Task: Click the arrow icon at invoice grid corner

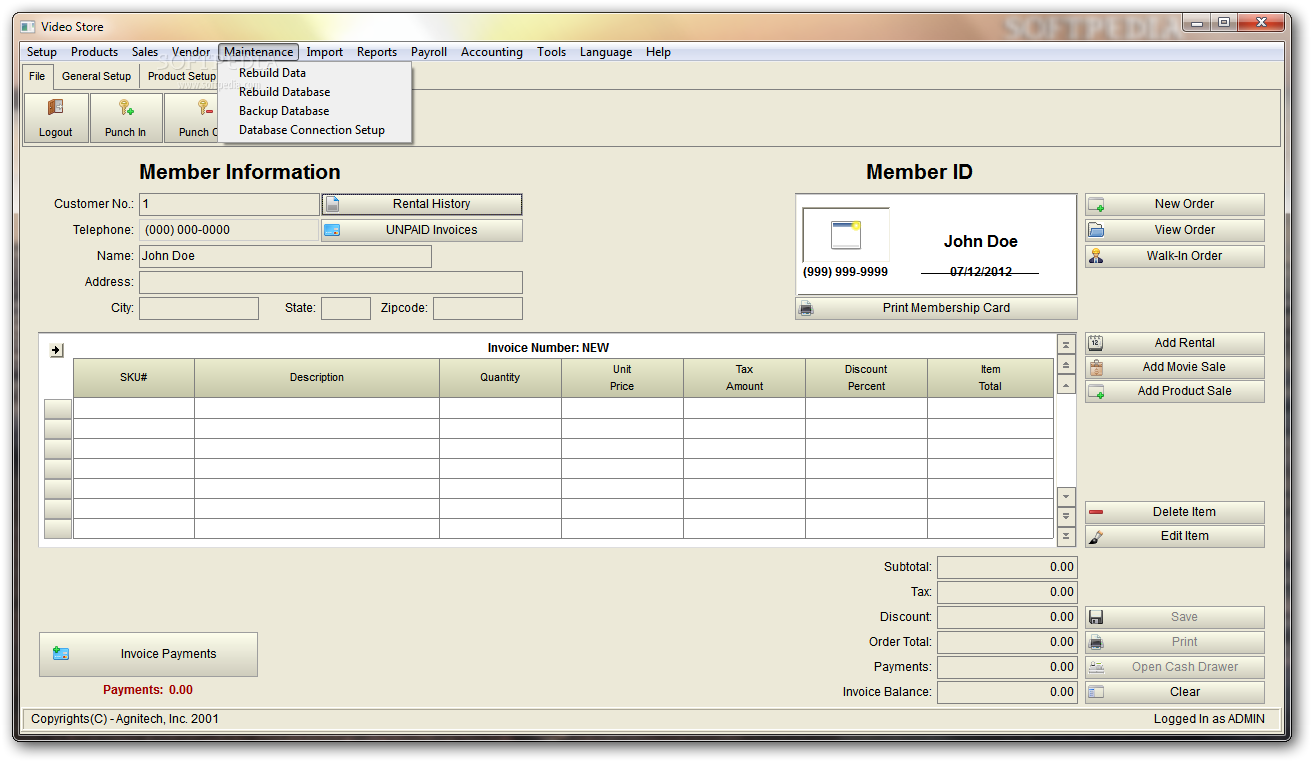Action: click(x=56, y=349)
